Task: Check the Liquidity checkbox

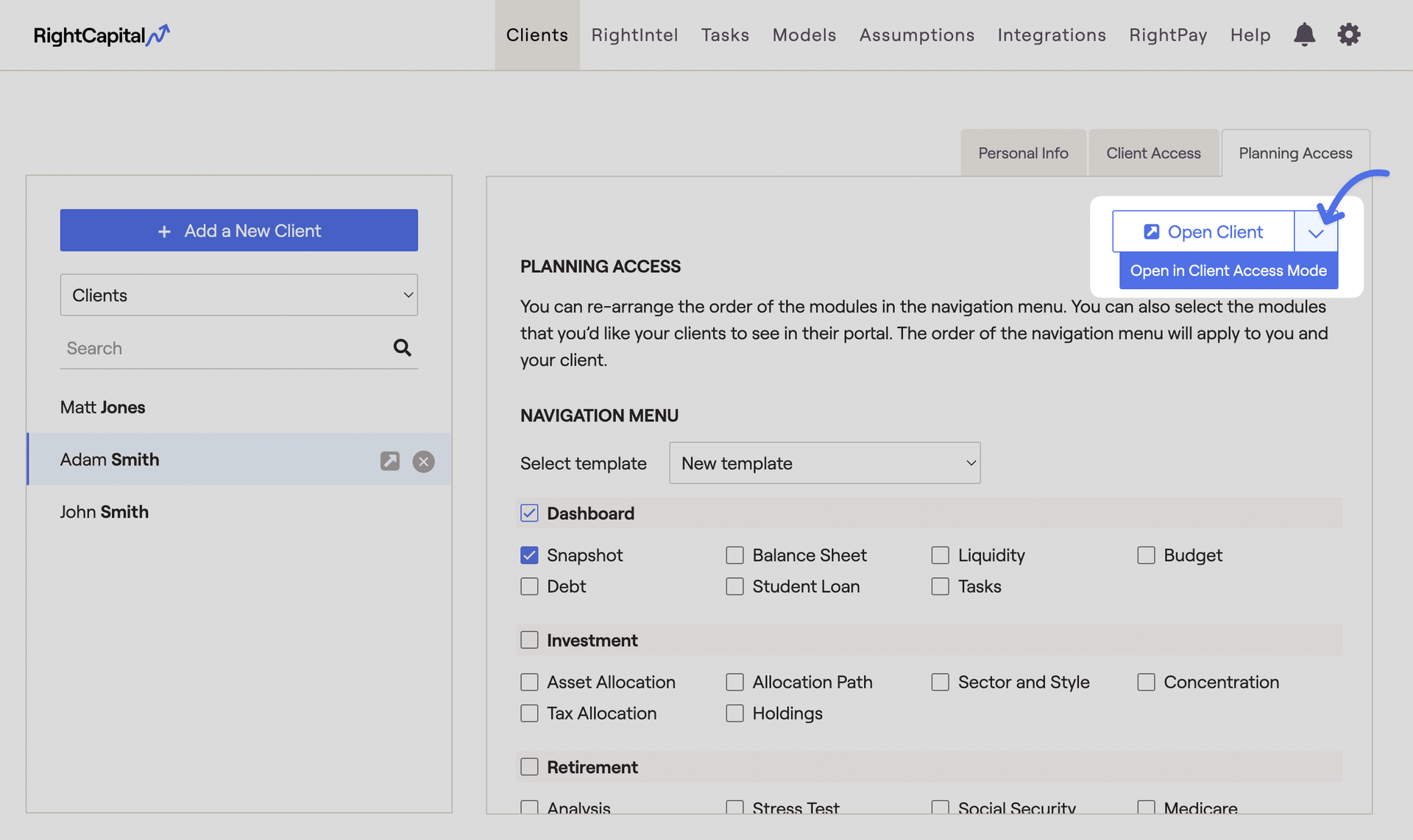Action: [x=940, y=555]
